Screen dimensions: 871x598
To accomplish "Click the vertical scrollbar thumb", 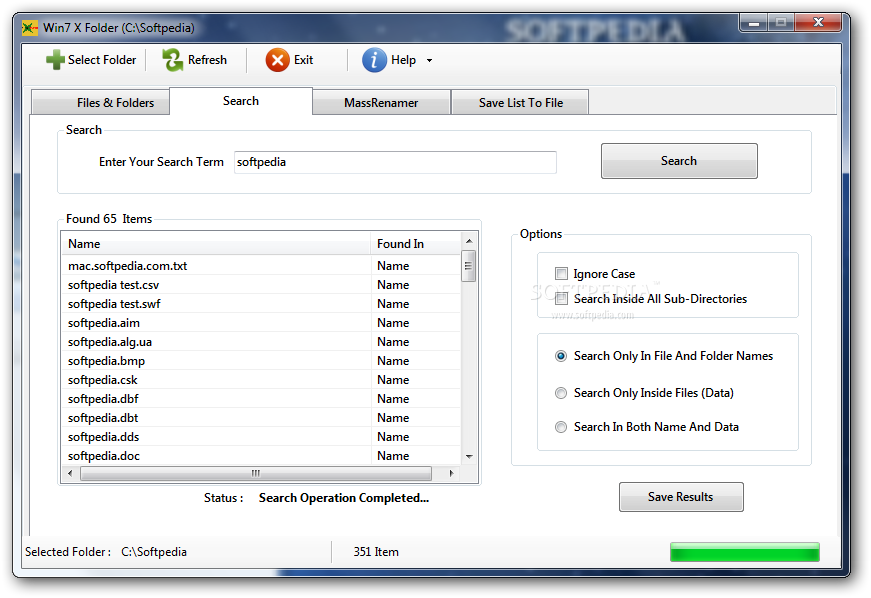I will point(469,266).
